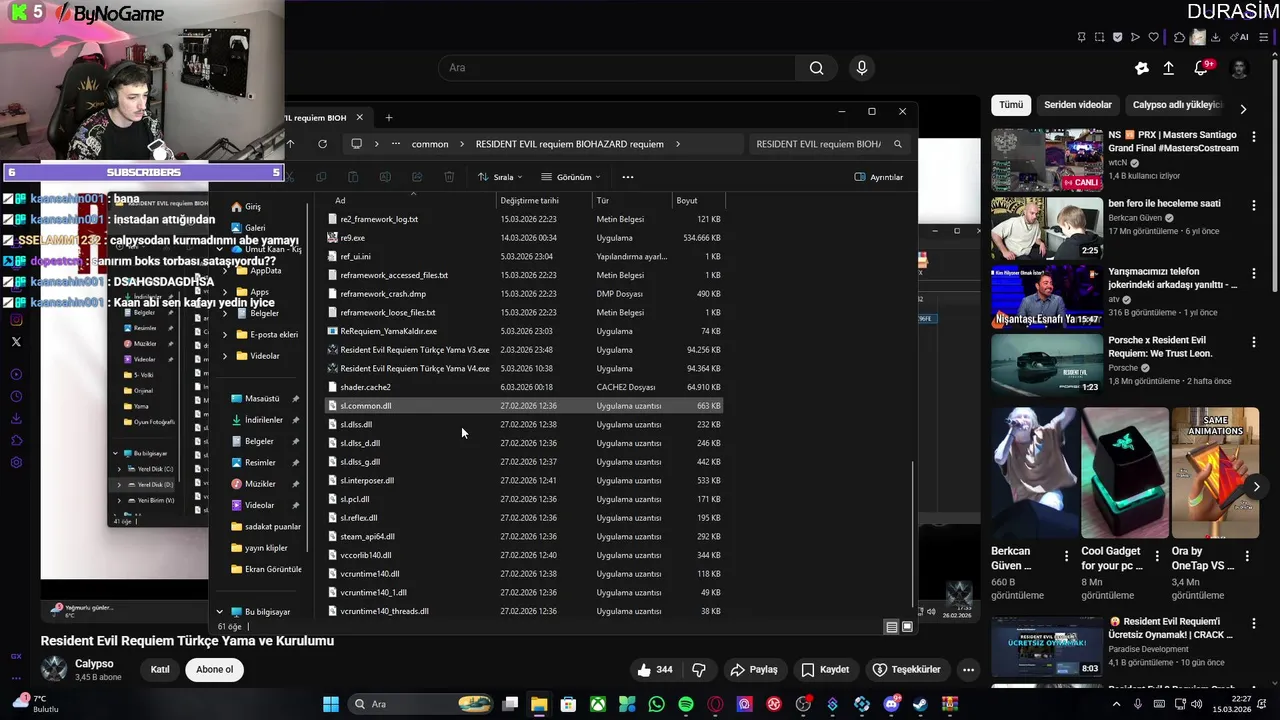Open the Sırala sort dropdown

[x=500, y=177]
